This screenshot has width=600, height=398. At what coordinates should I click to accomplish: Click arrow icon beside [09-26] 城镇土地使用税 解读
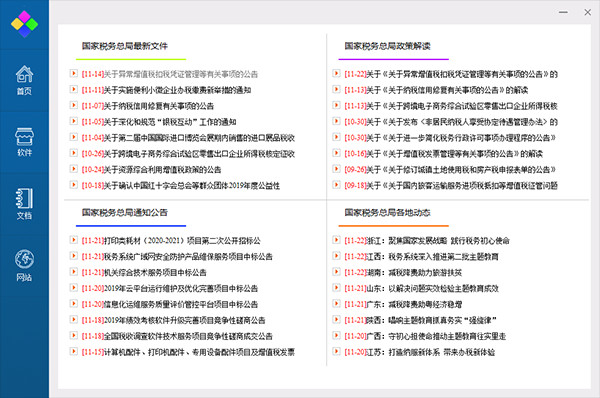click(x=336, y=169)
